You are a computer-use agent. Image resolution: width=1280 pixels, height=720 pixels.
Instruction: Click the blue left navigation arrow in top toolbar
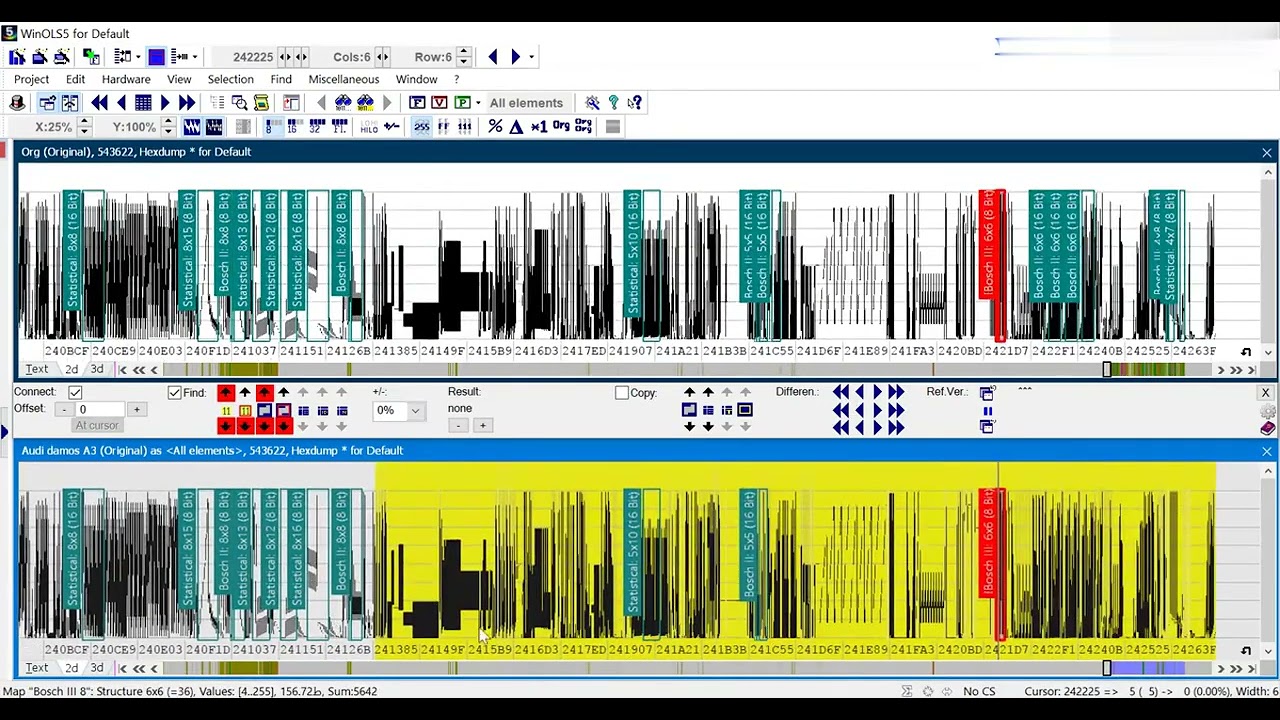click(493, 57)
